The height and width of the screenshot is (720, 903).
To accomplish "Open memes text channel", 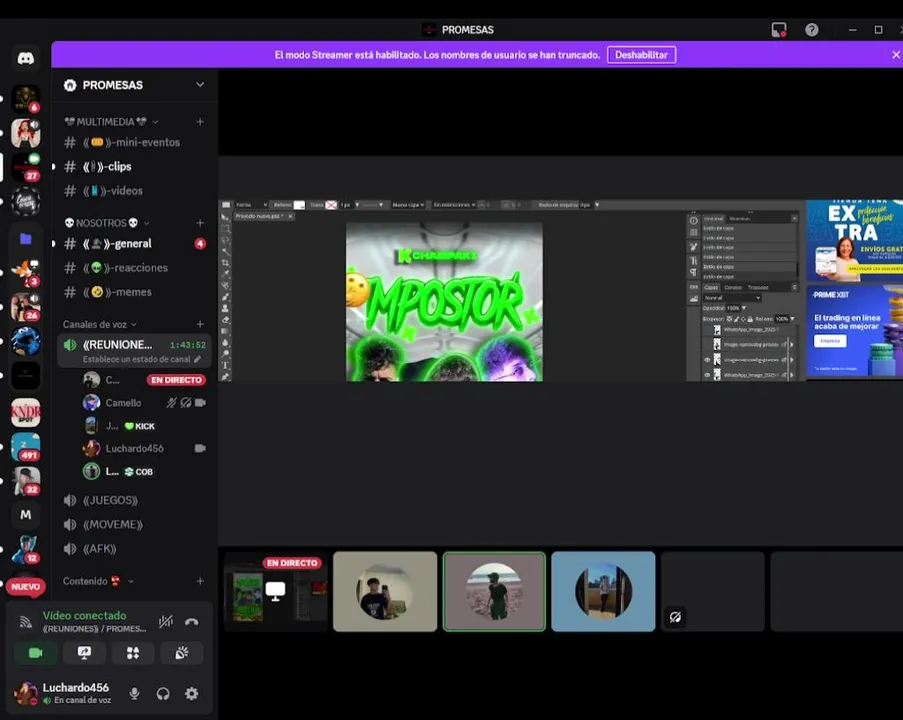I will point(134,292).
